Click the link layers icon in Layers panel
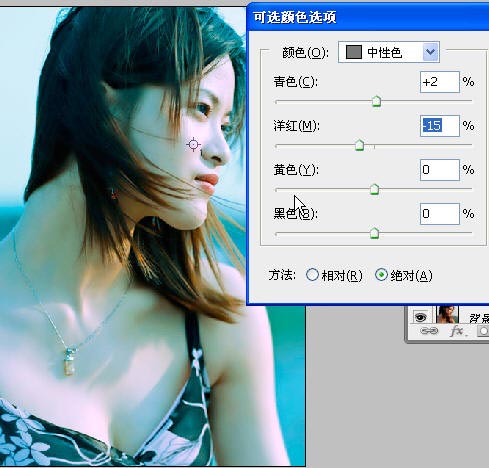 pos(429,331)
